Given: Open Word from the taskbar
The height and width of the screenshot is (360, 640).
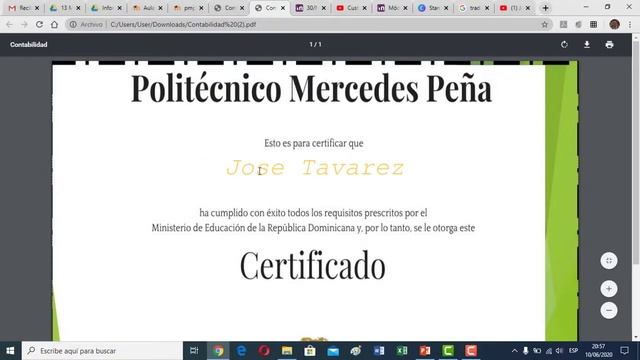Looking at the screenshot, I should point(379,351).
